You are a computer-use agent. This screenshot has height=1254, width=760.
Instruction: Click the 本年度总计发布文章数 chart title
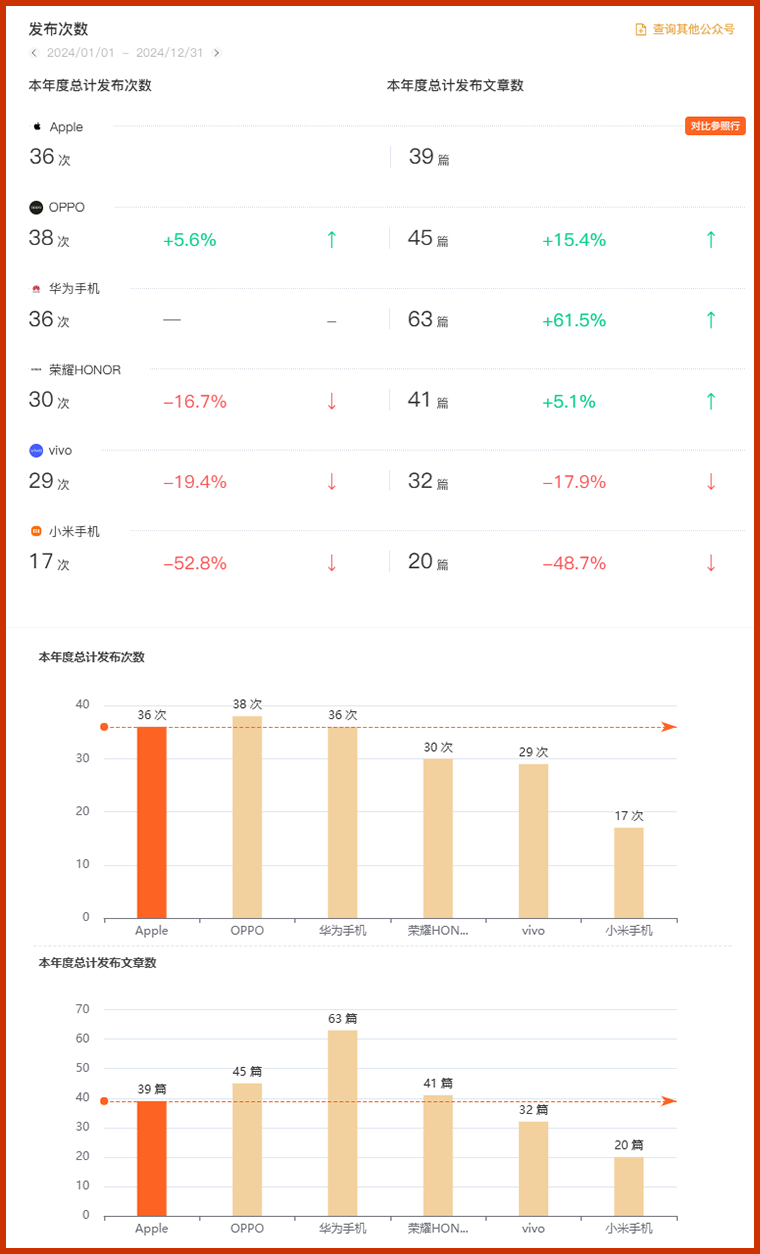97,963
